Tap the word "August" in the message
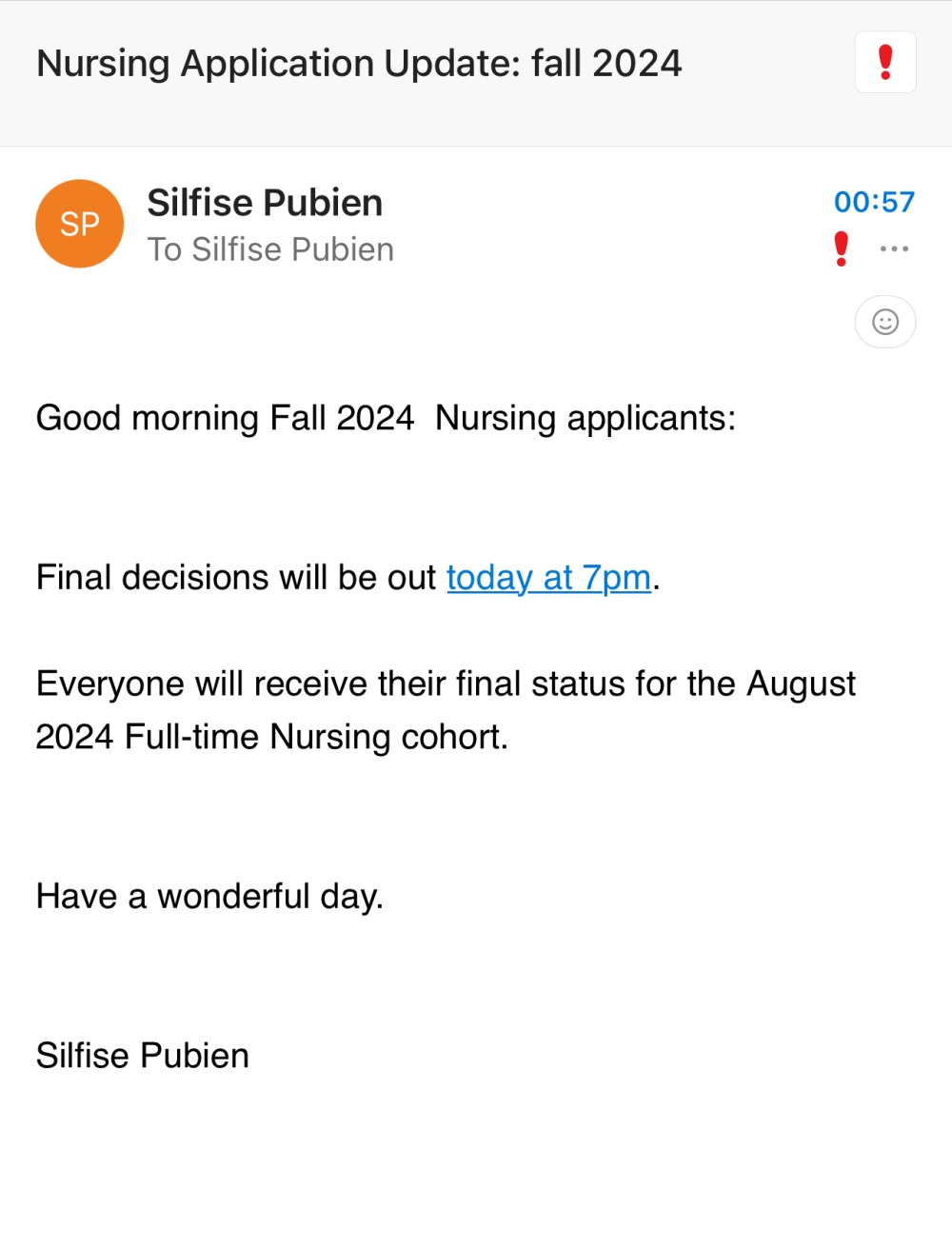Viewport: 952px width, 1249px height. tap(802, 684)
